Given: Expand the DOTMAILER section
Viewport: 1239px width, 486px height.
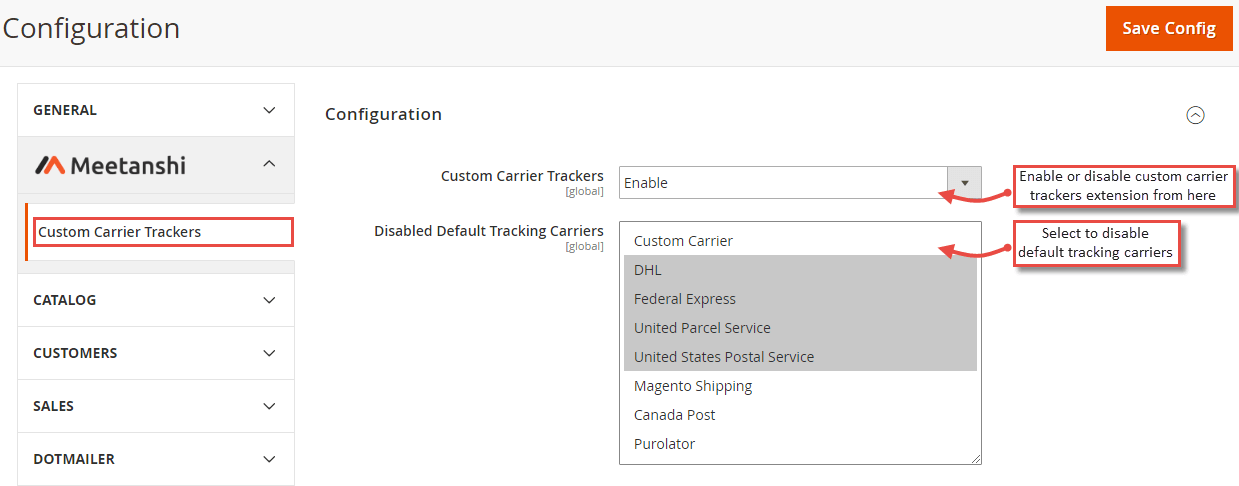Looking at the screenshot, I should [x=156, y=459].
